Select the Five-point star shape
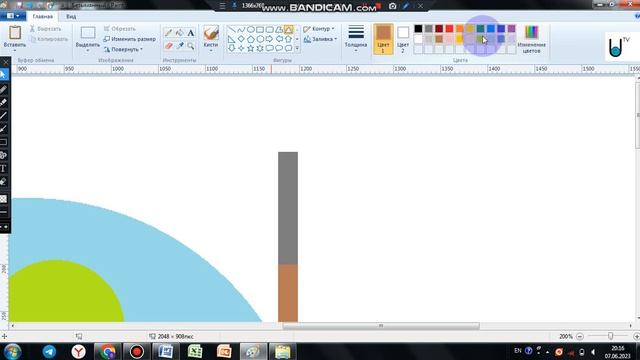The image size is (640, 360). point(251,48)
